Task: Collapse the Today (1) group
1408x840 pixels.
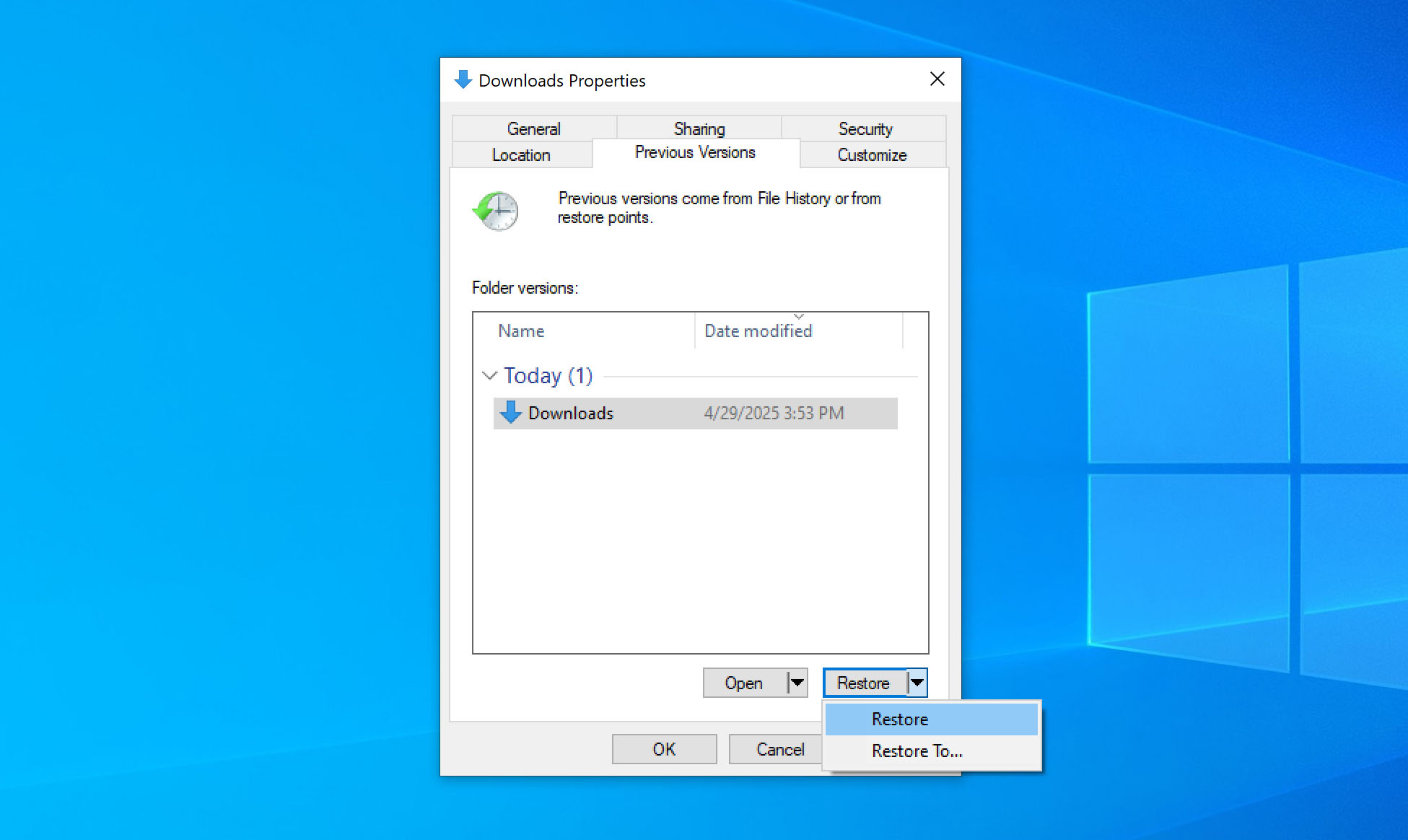Action: click(x=489, y=376)
